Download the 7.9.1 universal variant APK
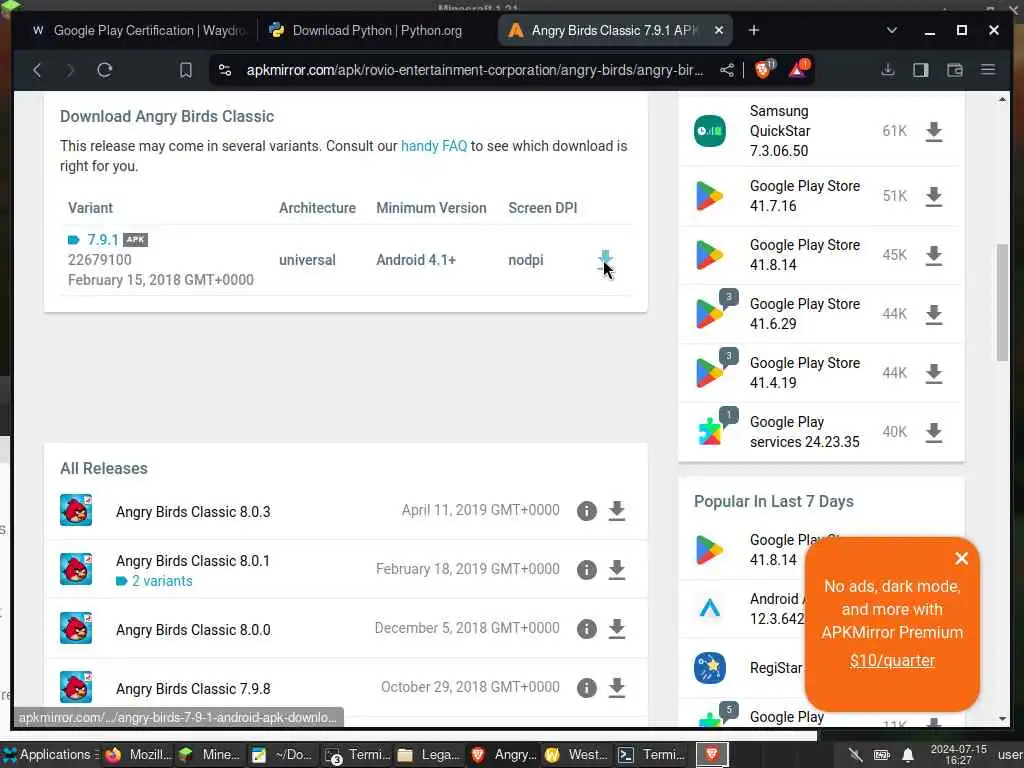1024x768 pixels. pos(605,261)
